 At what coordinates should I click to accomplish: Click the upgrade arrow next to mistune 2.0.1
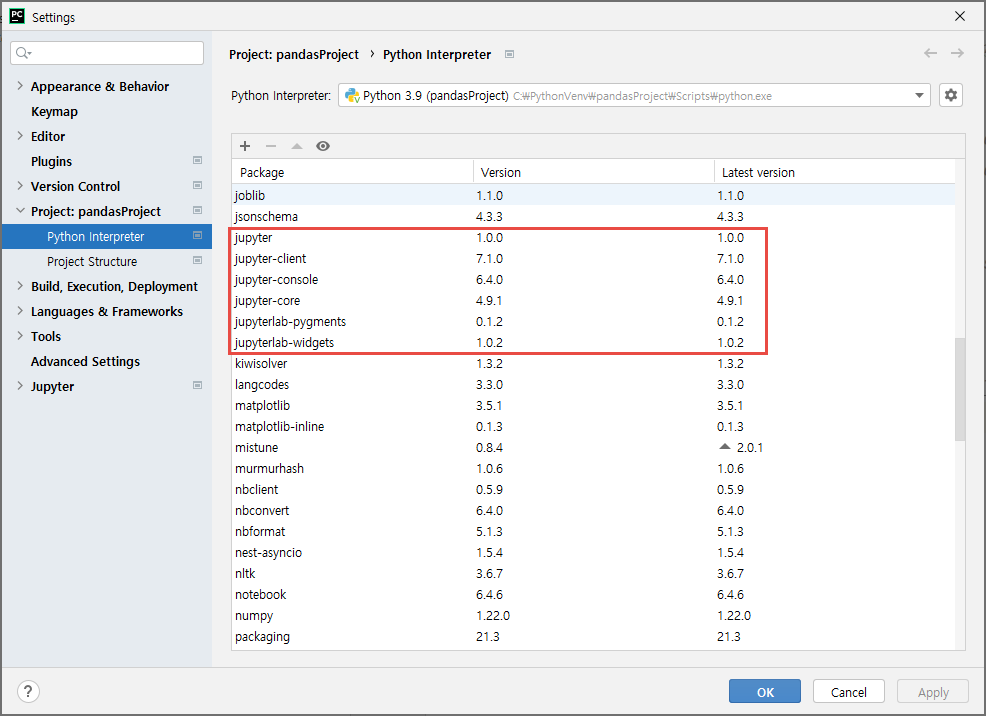pos(724,447)
